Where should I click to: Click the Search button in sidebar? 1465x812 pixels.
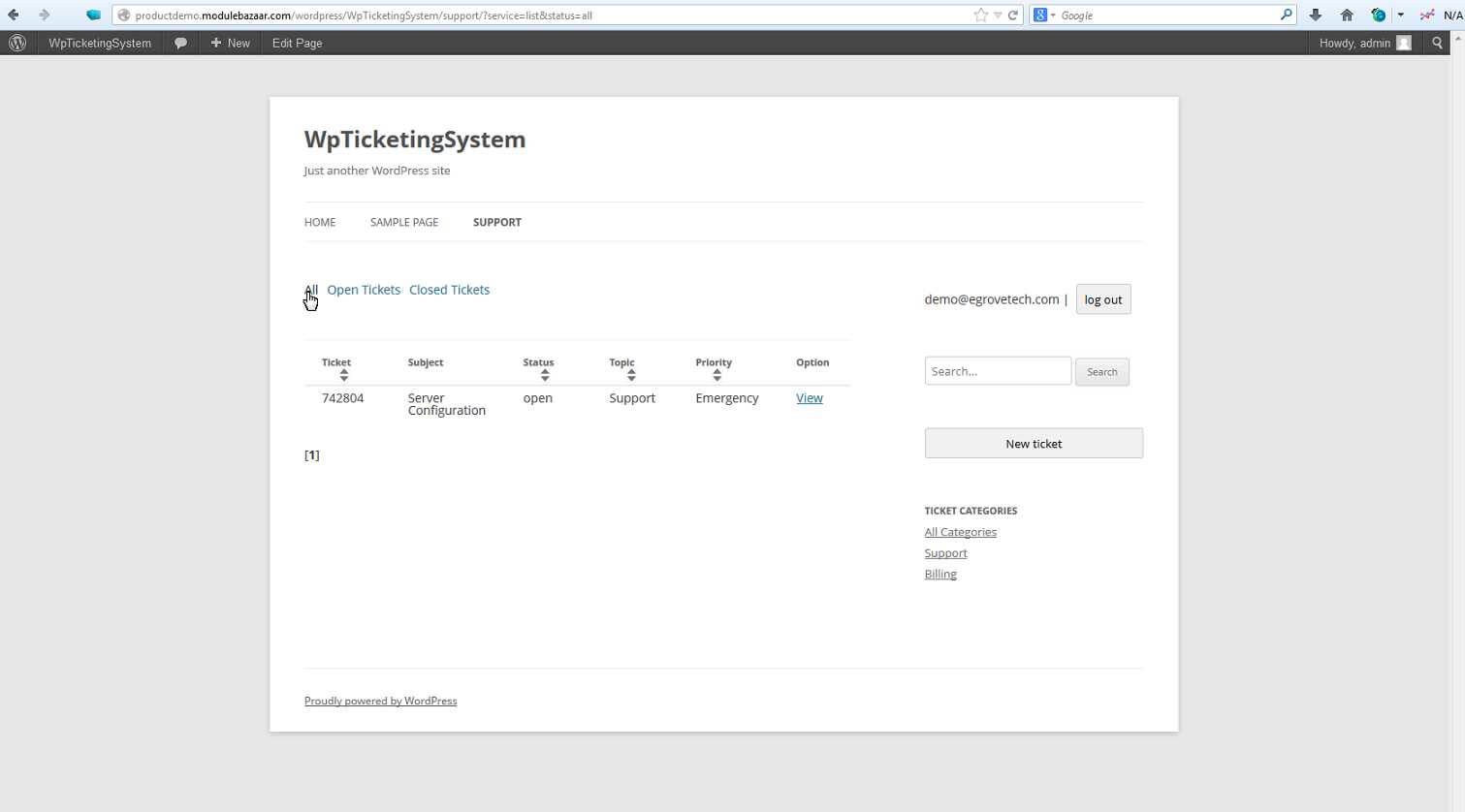[1102, 372]
